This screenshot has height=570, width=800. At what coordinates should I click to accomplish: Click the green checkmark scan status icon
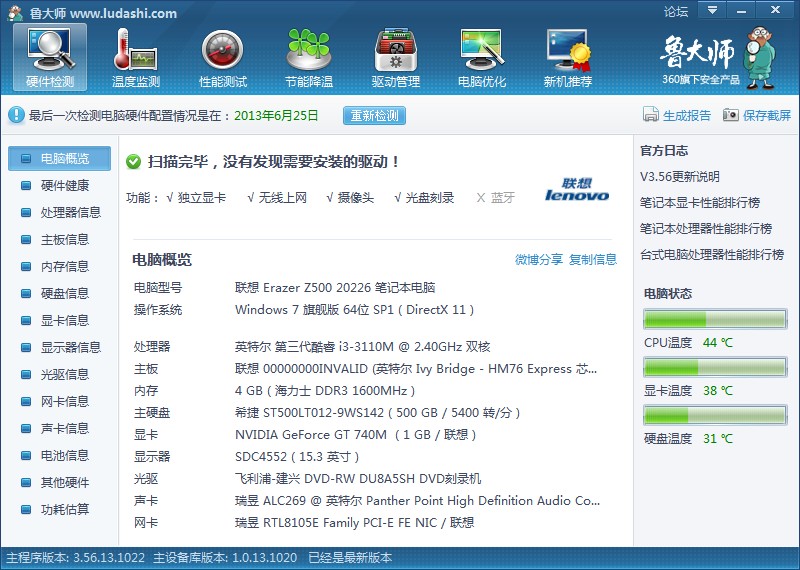133,162
